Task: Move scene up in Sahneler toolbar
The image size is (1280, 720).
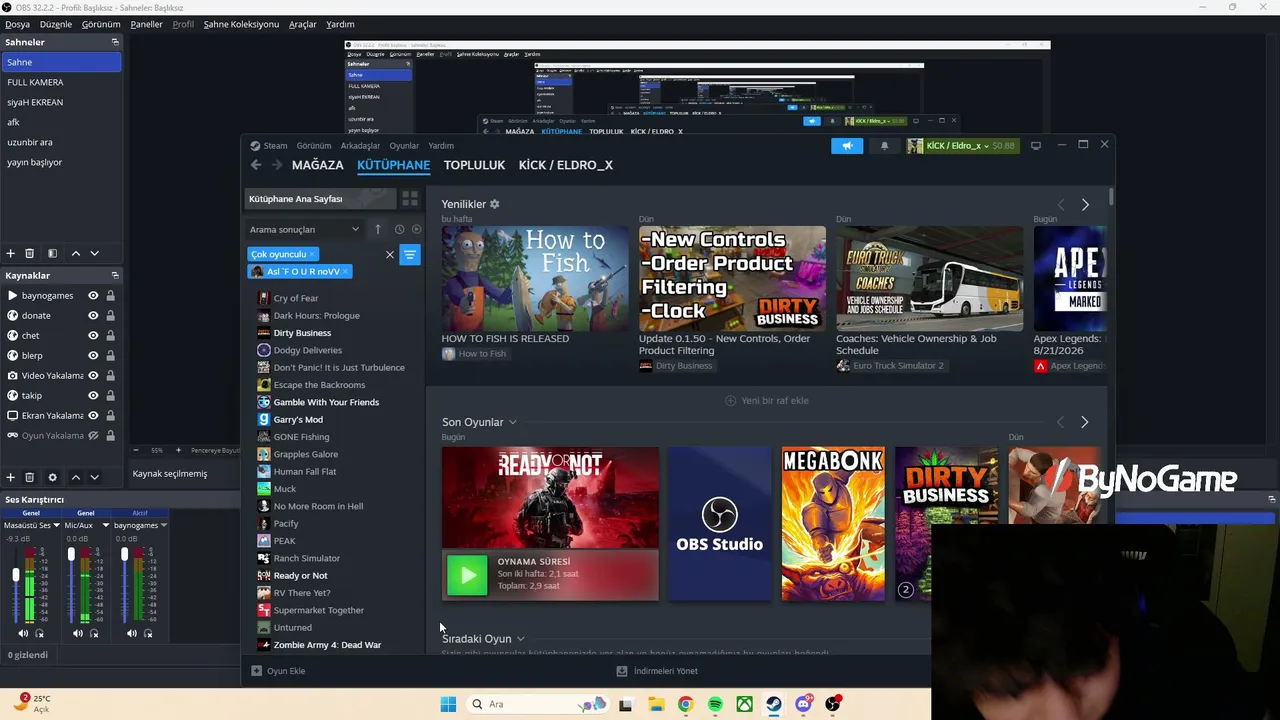Action: (x=75, y=254)
